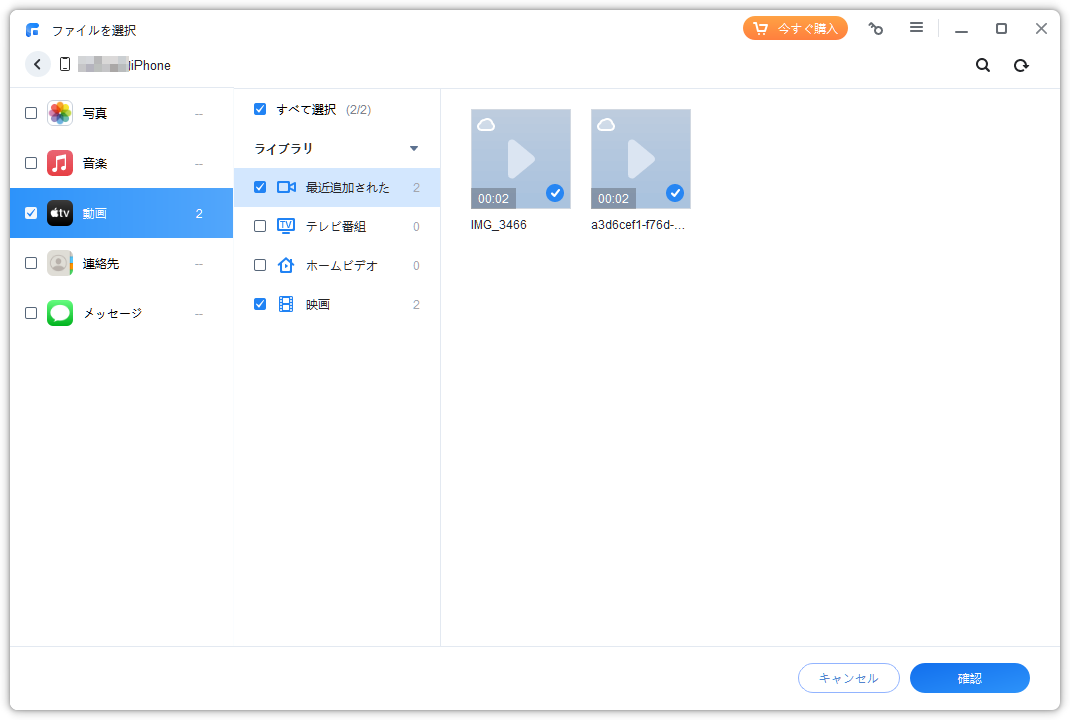Image resolution: width=1070 pixels, height=720 pixels.
Task: Open the hamburger menu icon
Action: tap(916, 28)
